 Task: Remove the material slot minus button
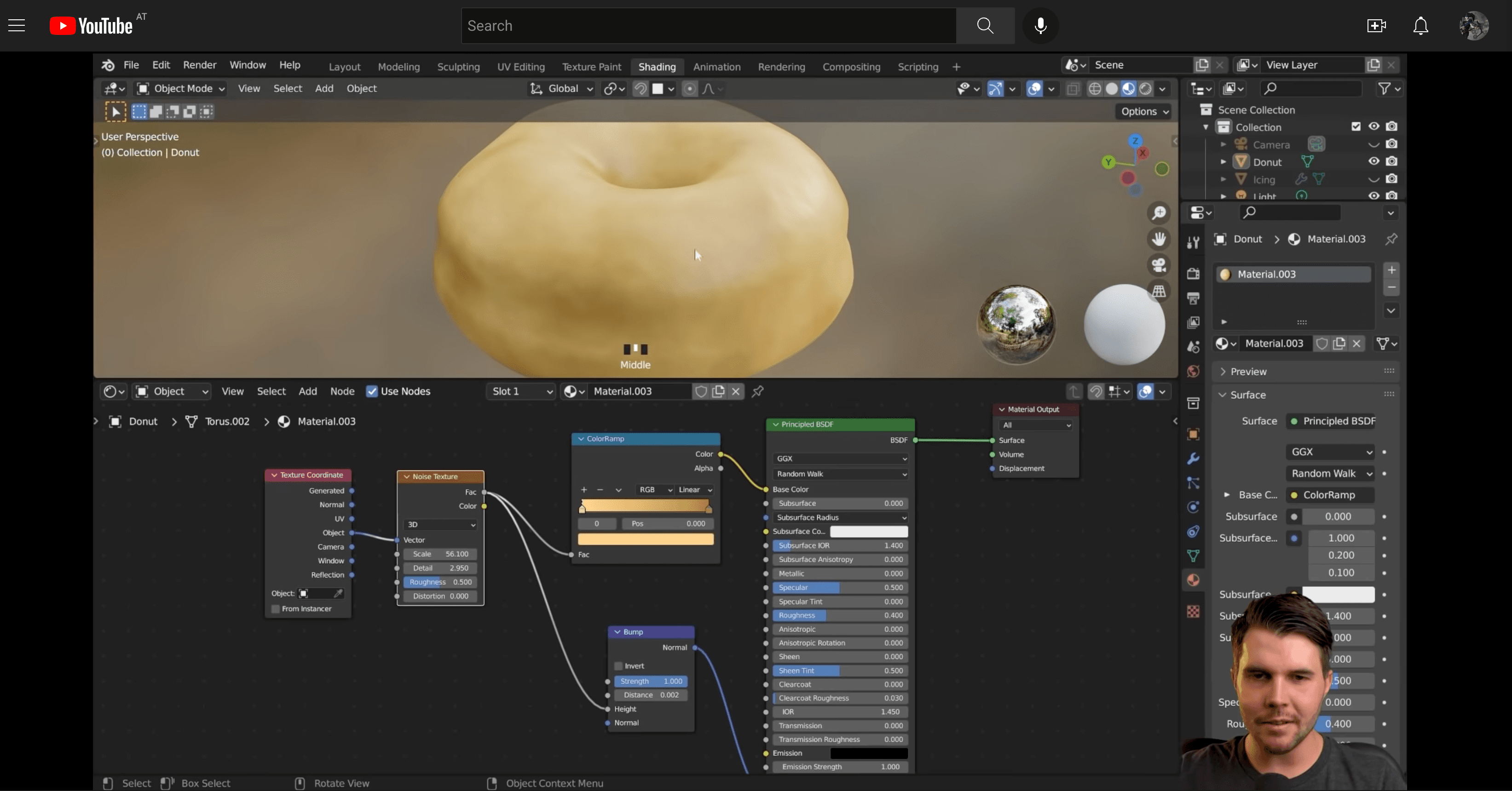coord(1391,287)
